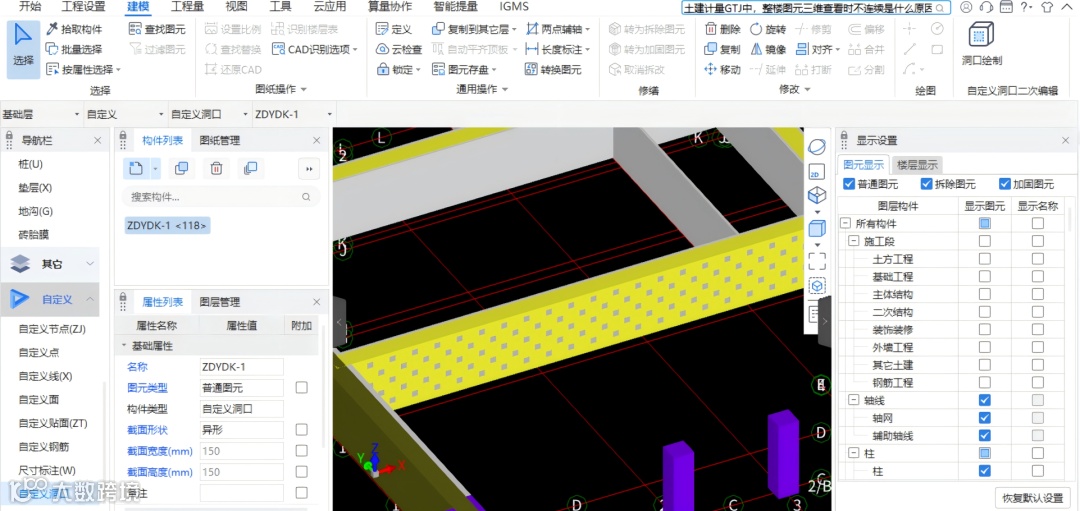1080x511 pixels.
Task: Expand 其它 section in 导航栏
Action: [x=90, y=263]
